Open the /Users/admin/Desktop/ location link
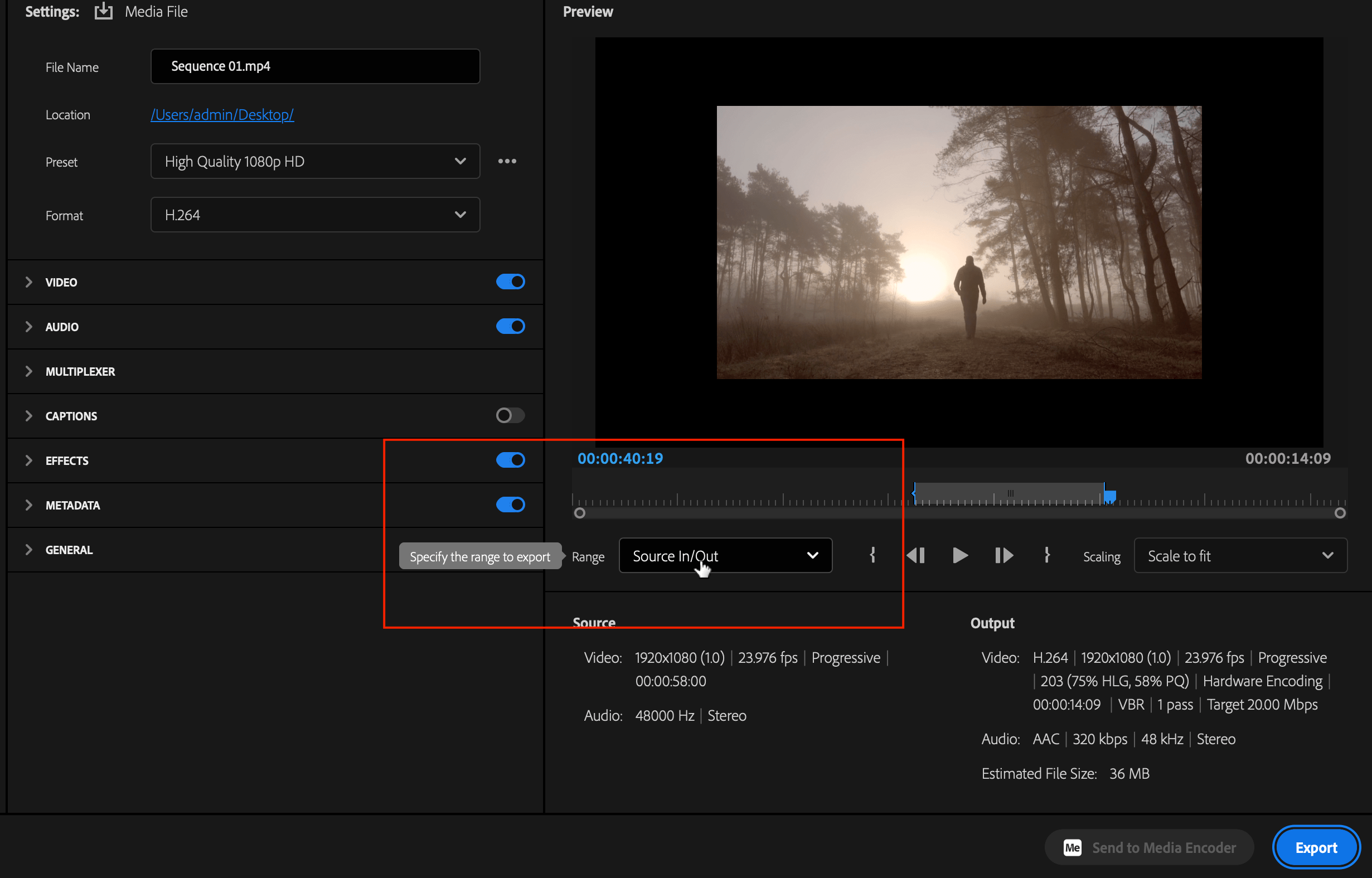 pyautogui.click(x=222, y=114)
